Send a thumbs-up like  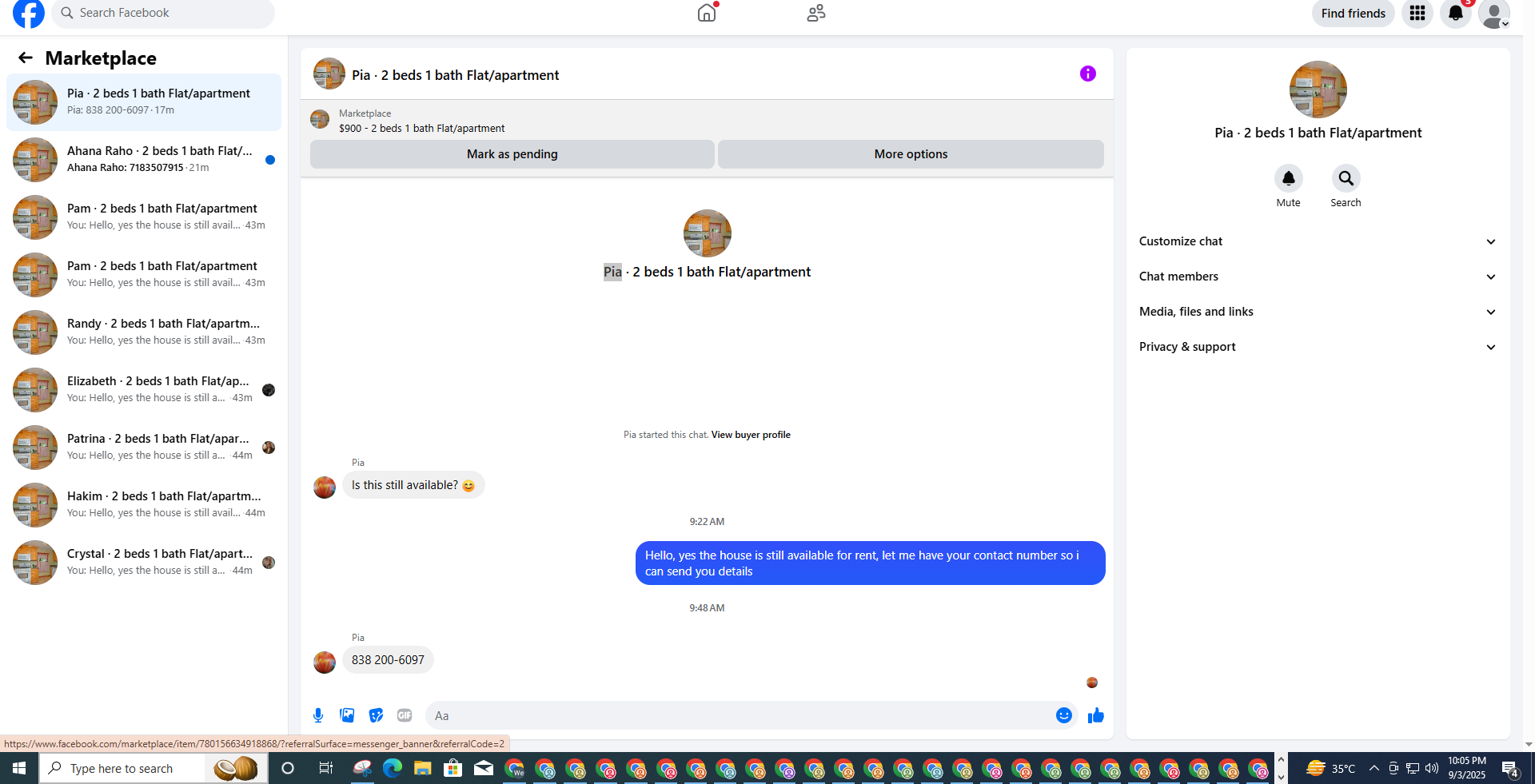(x=1096, y=715)
